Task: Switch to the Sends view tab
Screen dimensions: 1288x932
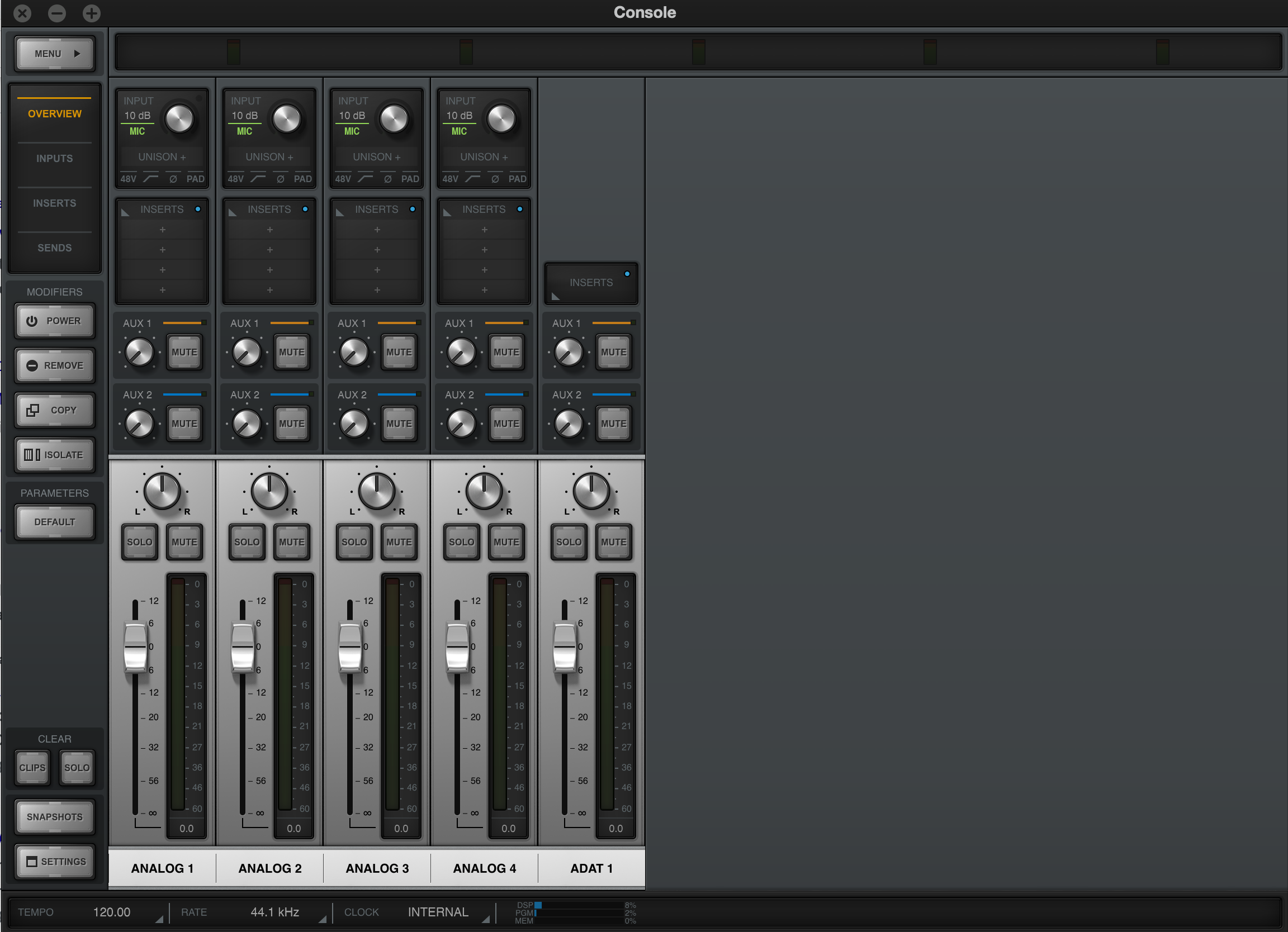Action: pos(55,248)
